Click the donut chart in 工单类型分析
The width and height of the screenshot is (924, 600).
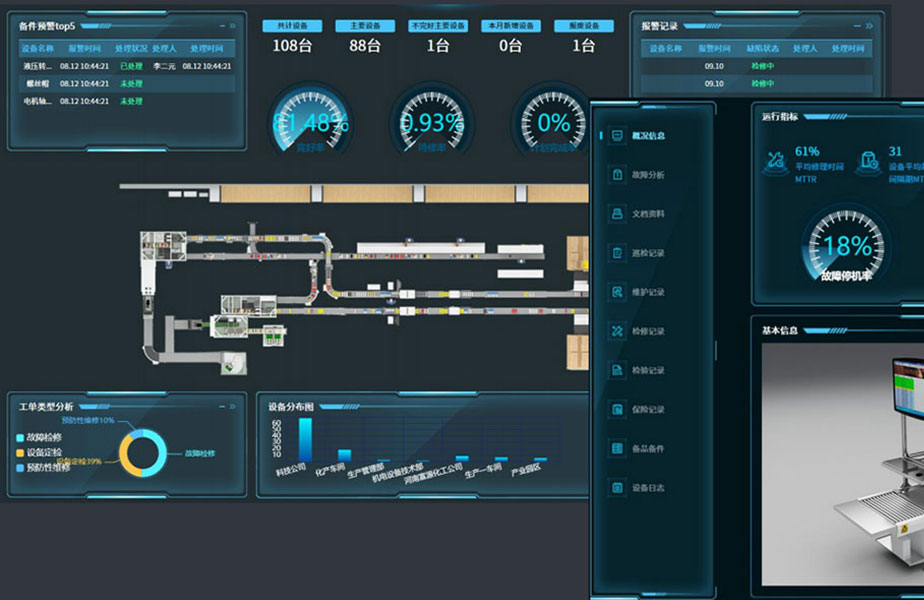coord(143,453)
